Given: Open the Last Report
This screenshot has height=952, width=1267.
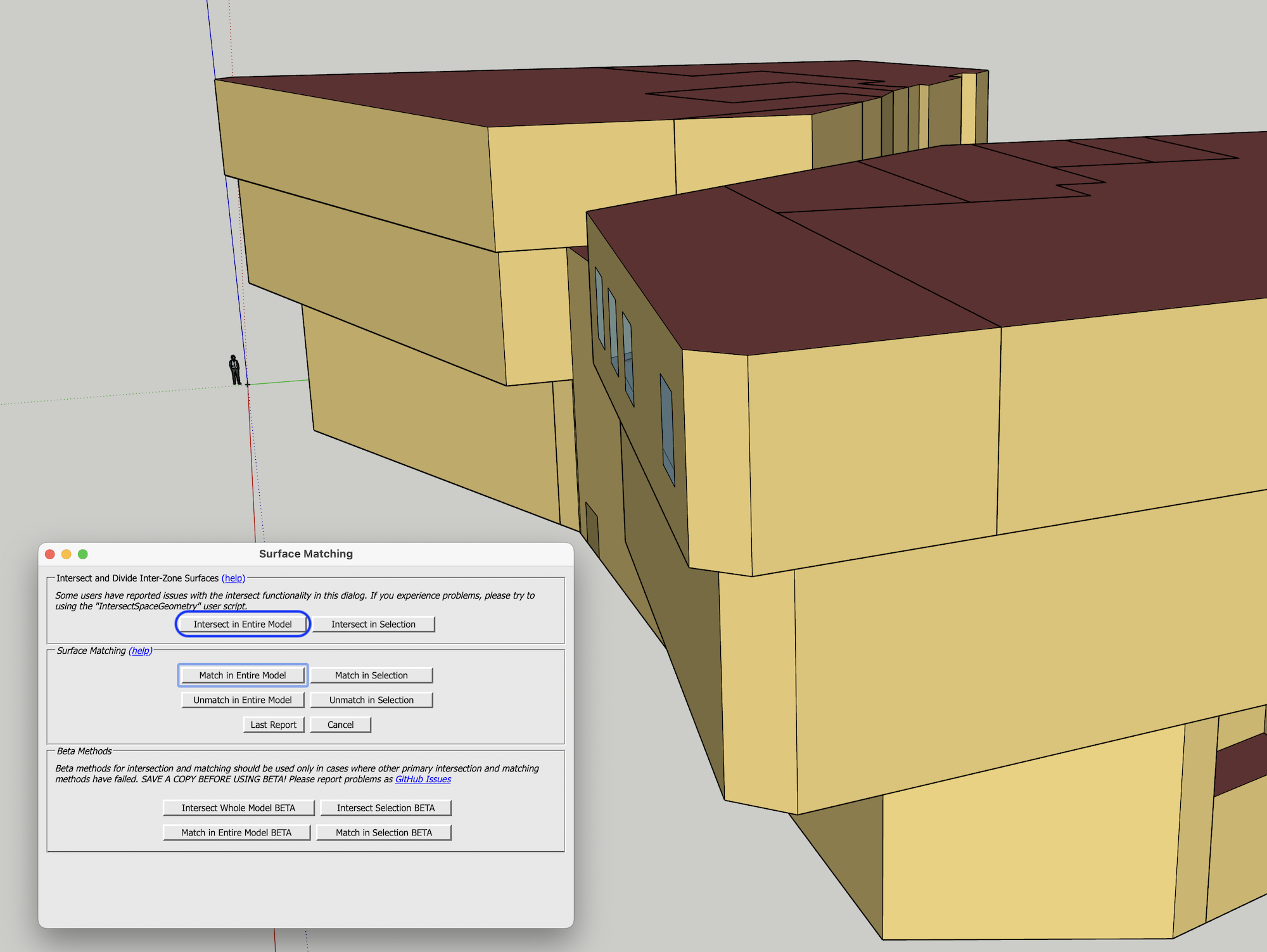Looking at the screenshot, I should (273, 725).
